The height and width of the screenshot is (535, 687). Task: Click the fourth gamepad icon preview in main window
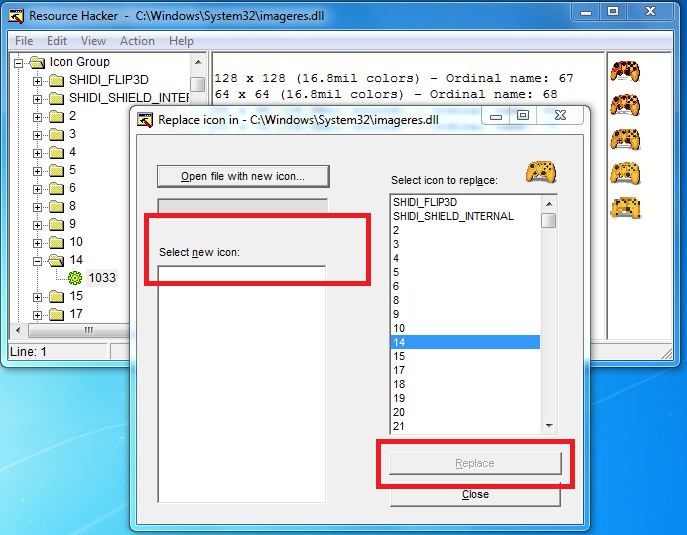click(x=625, y=173)
